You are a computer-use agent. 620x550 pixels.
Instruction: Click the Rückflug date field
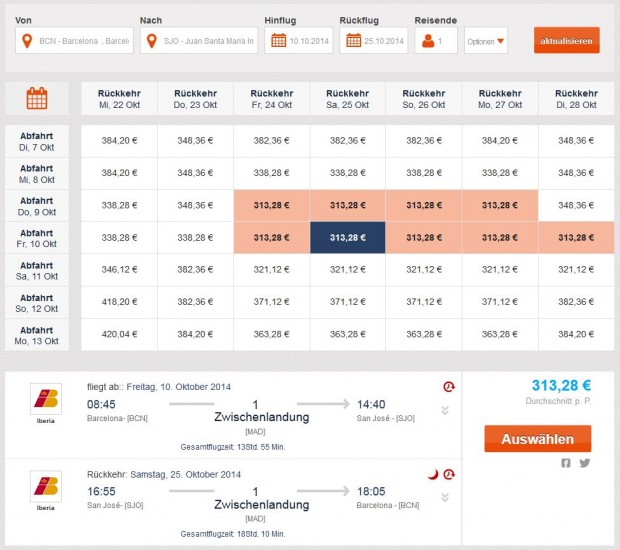click(x=374, y=41)
